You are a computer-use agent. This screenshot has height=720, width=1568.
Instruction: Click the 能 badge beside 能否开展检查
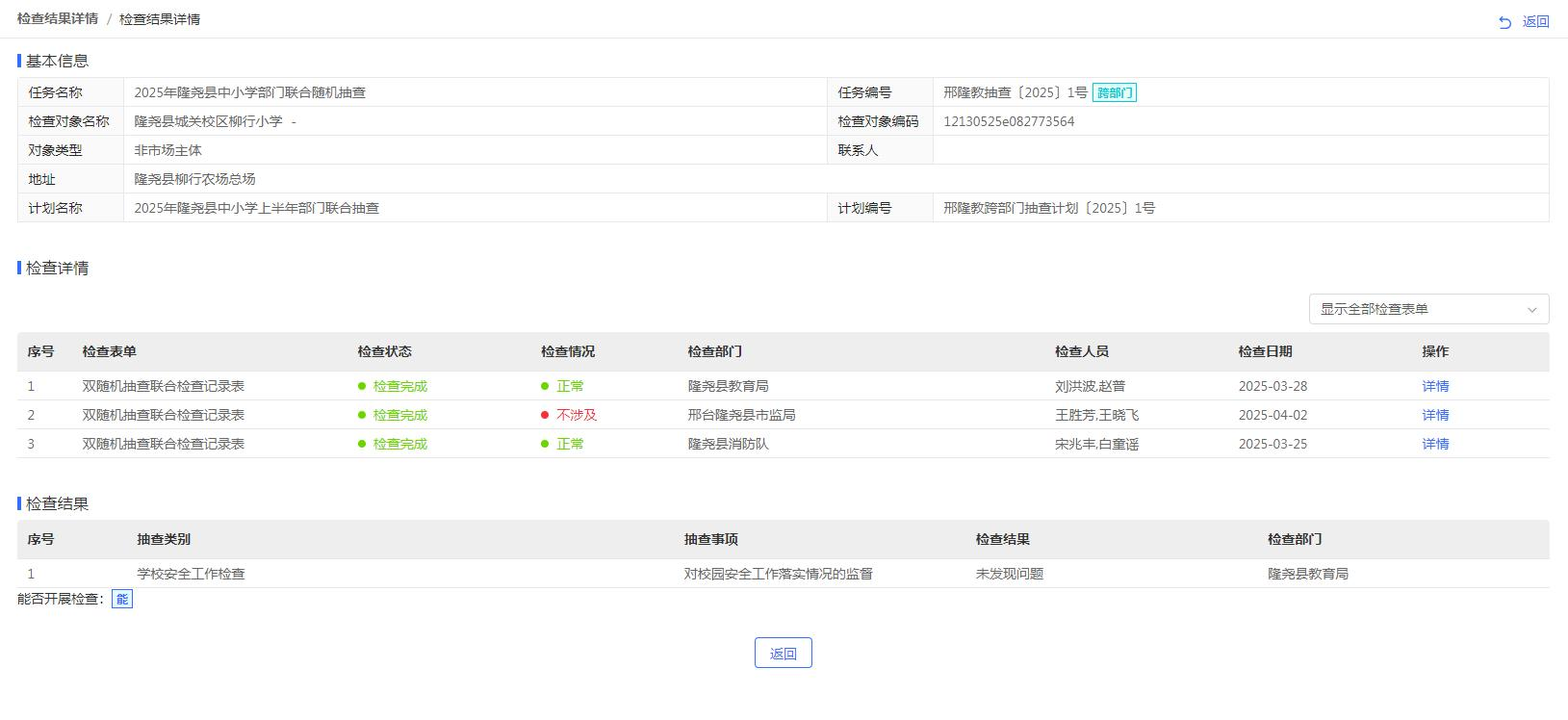coord(121,599)
